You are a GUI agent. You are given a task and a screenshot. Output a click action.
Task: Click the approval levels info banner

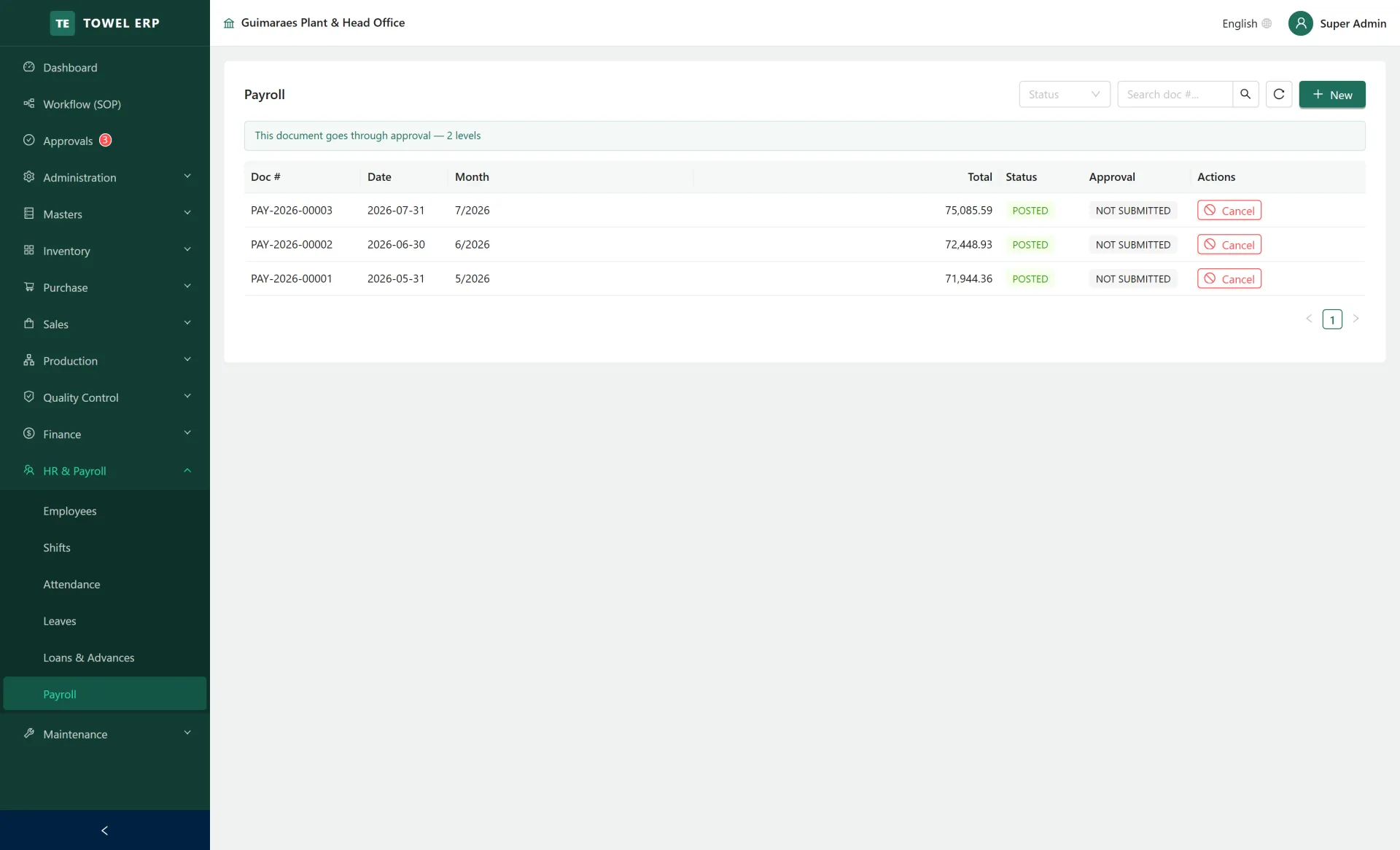tap(804, 136)
